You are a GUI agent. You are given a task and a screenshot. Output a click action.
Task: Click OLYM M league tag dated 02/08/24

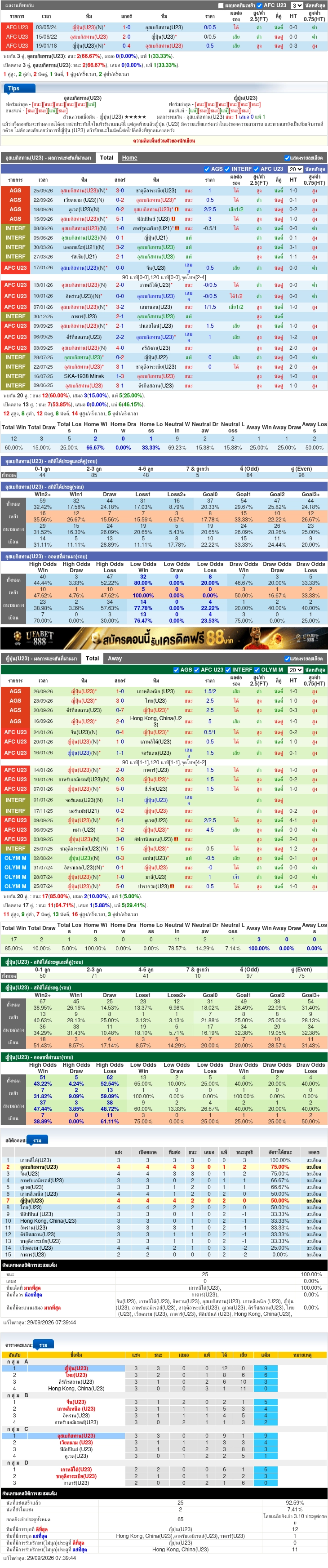15,858
